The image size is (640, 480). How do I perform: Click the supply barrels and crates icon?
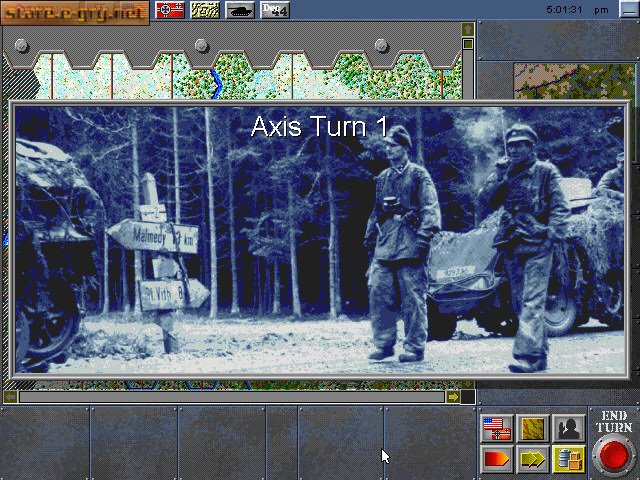click(569, 460)
